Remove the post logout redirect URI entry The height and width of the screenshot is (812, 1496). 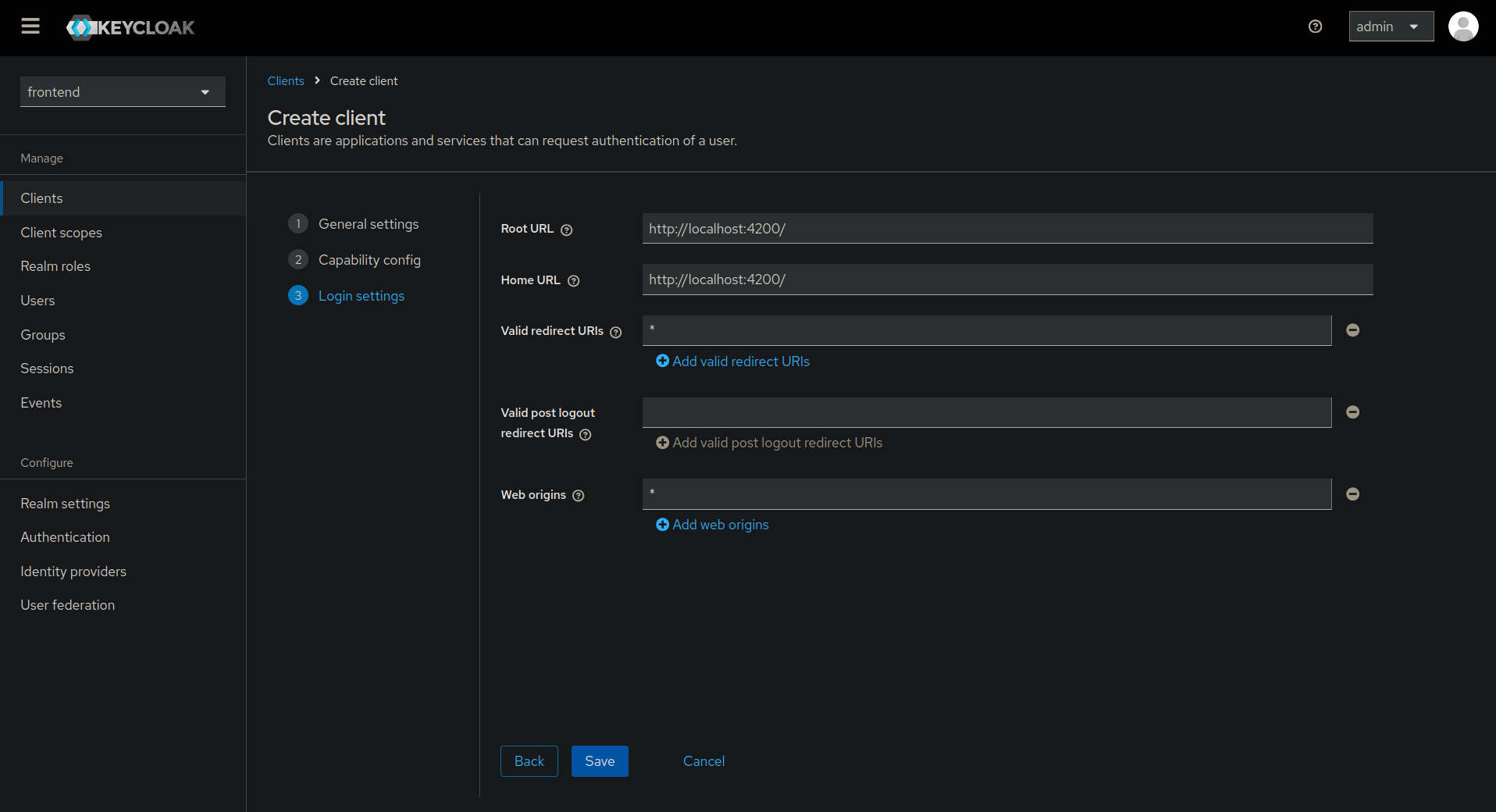click(x=1353, y=412)
